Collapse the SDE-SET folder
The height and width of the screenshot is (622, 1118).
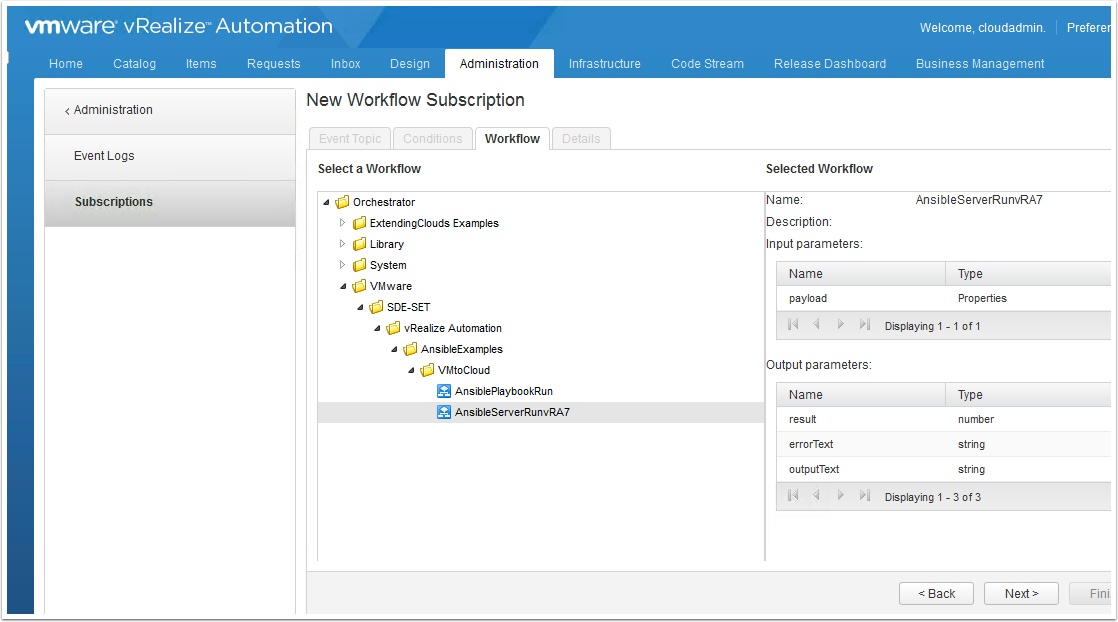click(360, 307)
